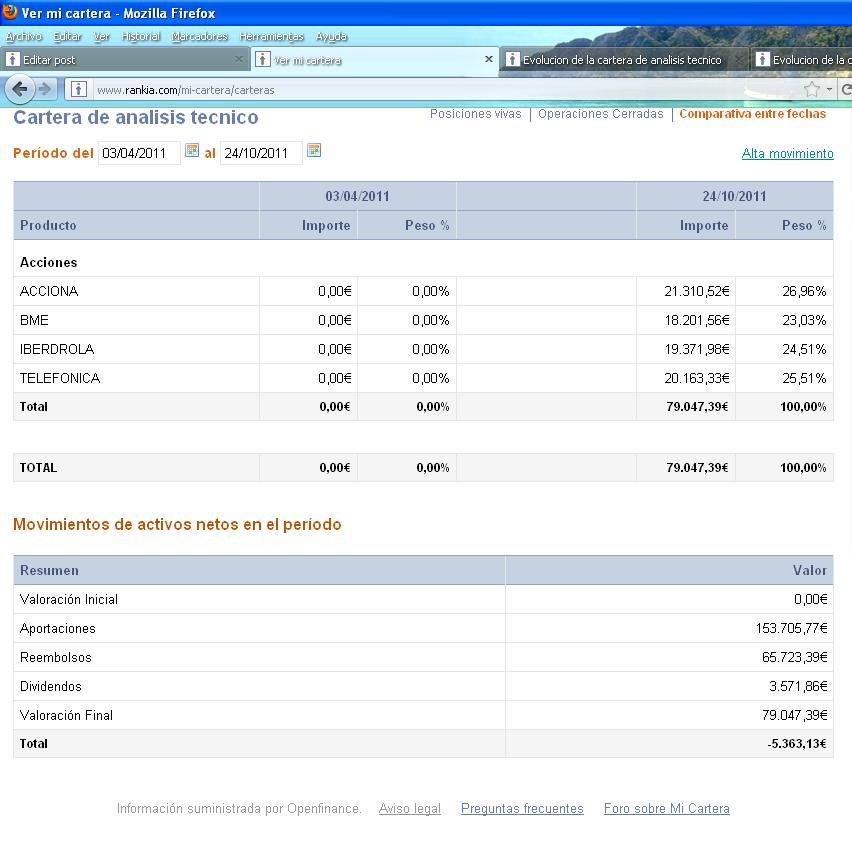Click IBERDROLA weight 24,51%
This screenshot has height=843, width=852.
pyautogui.click(x=804, y=348)
